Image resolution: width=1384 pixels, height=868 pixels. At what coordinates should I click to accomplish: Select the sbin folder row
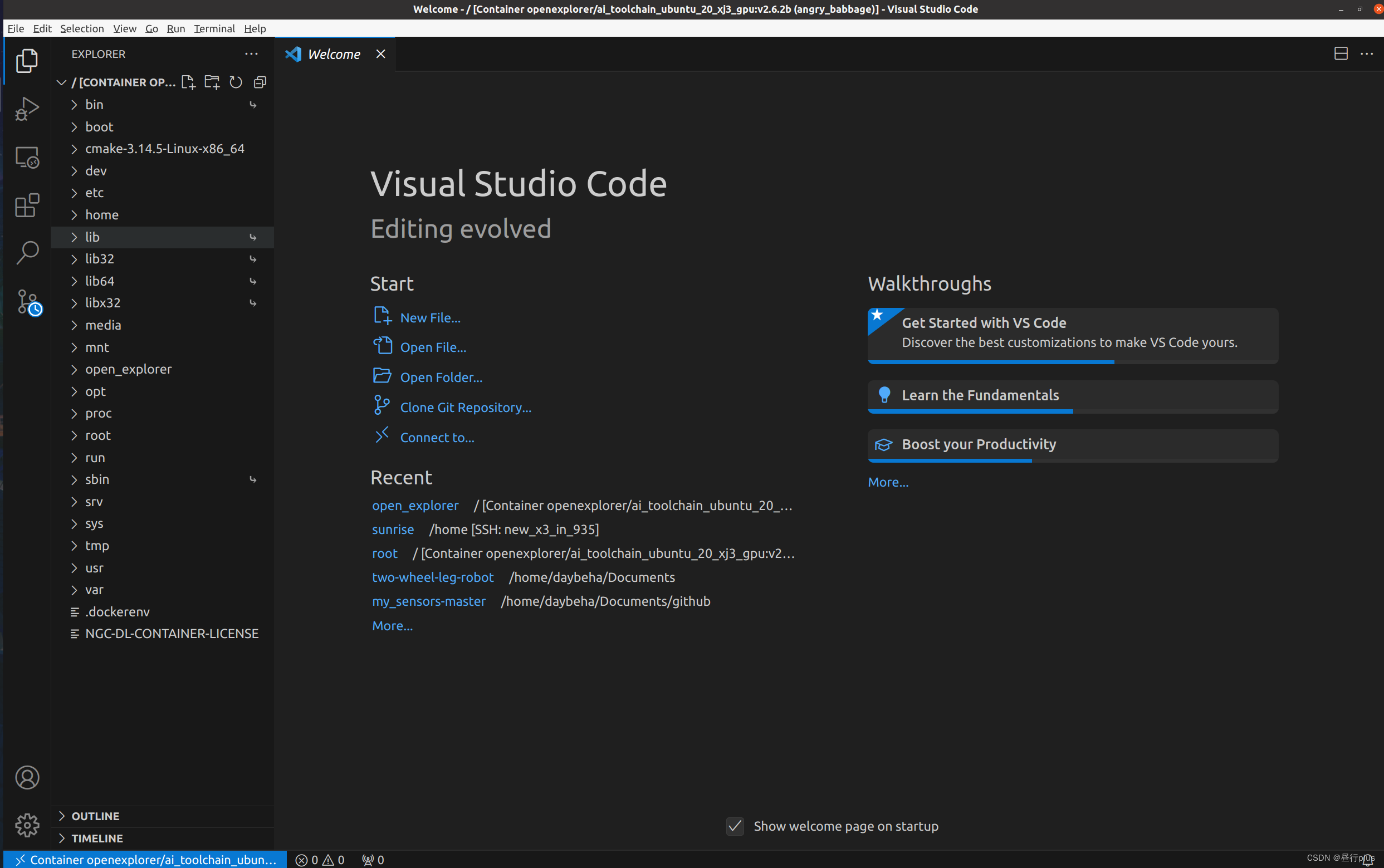coord(163,479)
